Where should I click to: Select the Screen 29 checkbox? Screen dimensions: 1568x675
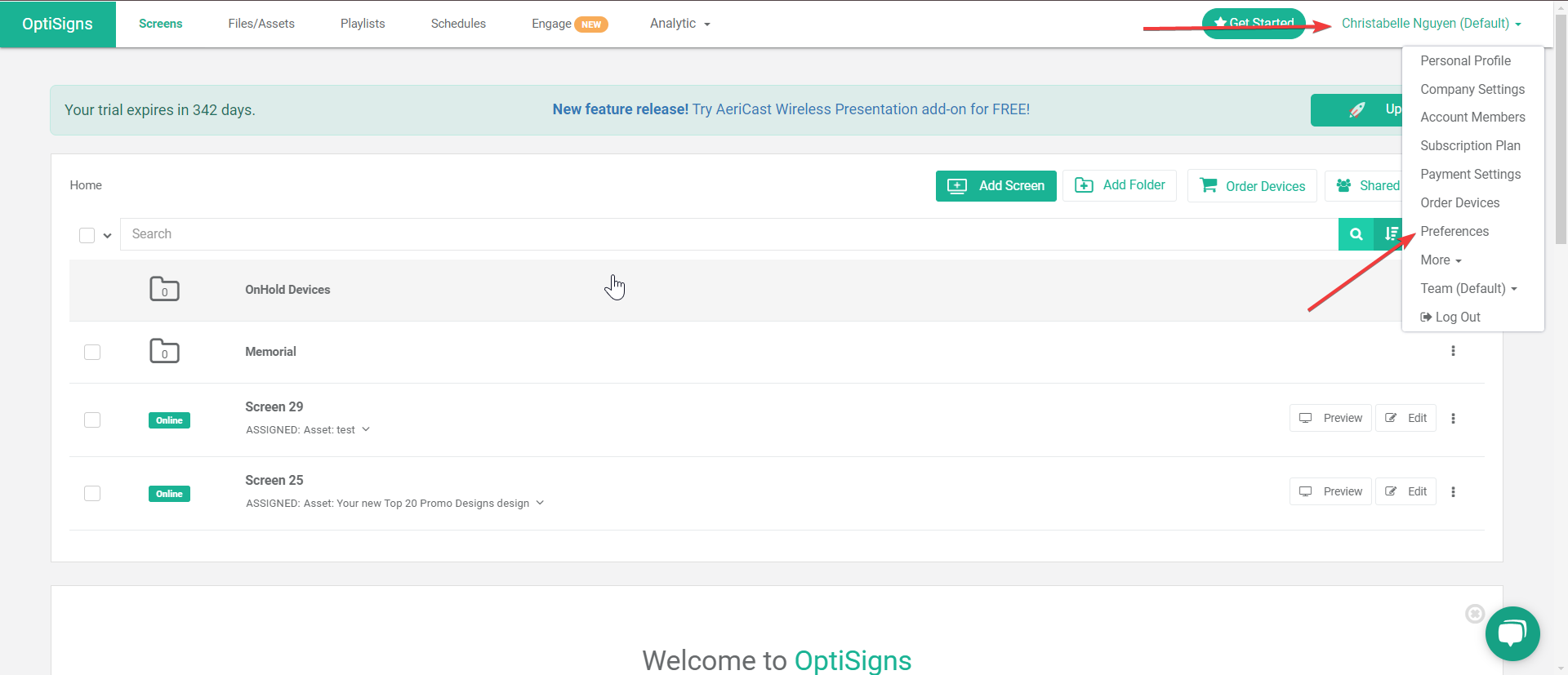92,420
